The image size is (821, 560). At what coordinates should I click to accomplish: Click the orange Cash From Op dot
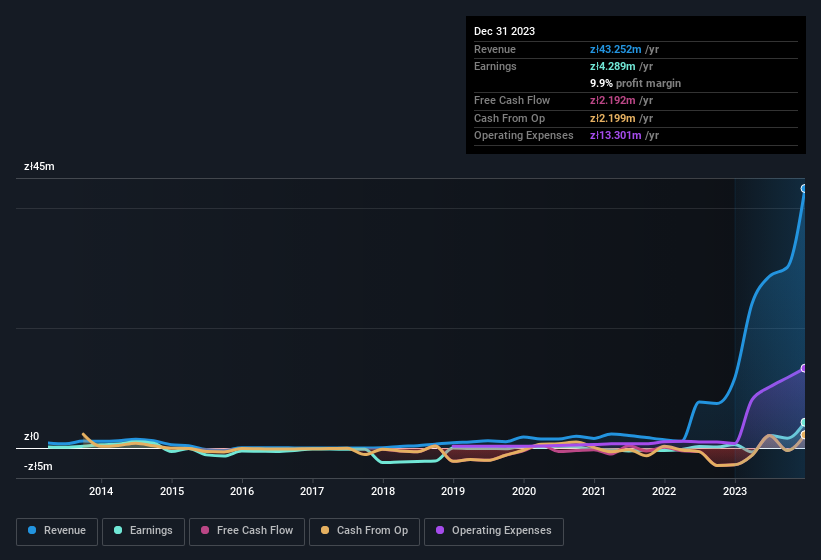coord(325,530)
